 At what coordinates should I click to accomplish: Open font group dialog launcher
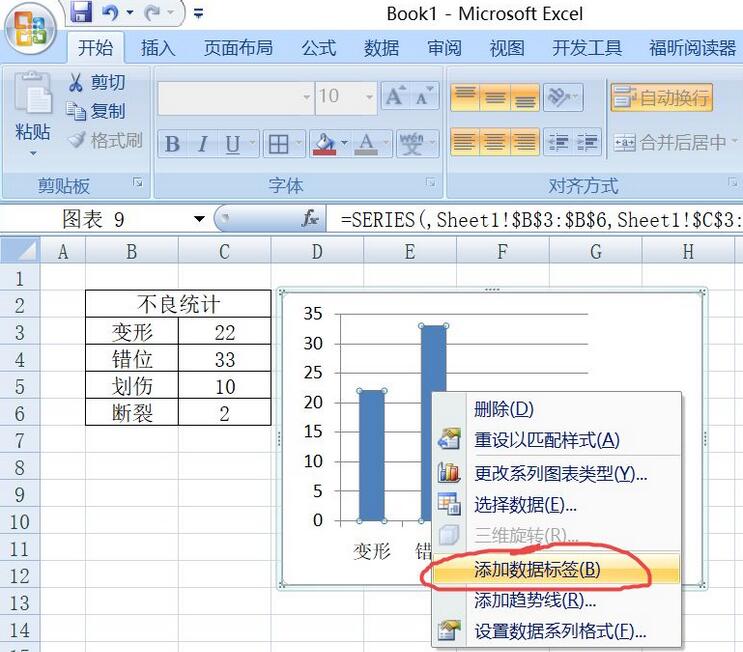click(x=431, y=182)
